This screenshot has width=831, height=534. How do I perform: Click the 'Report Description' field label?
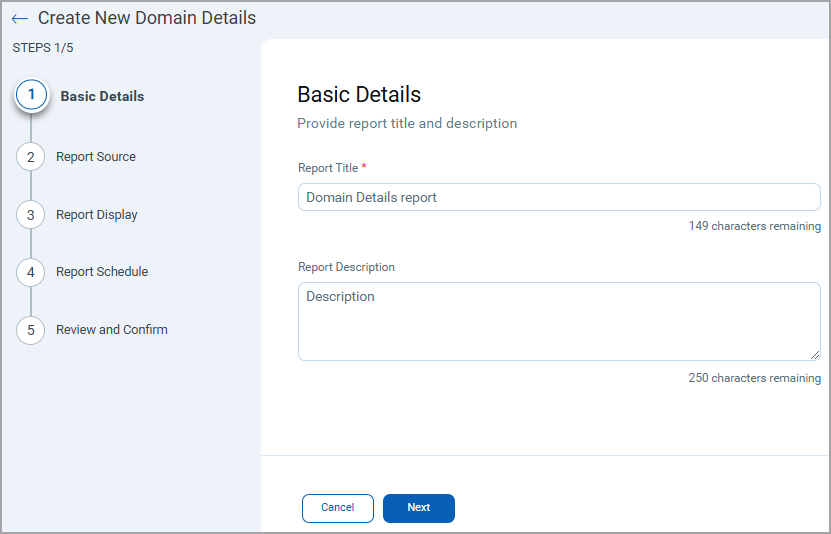(x=347, y=267)
